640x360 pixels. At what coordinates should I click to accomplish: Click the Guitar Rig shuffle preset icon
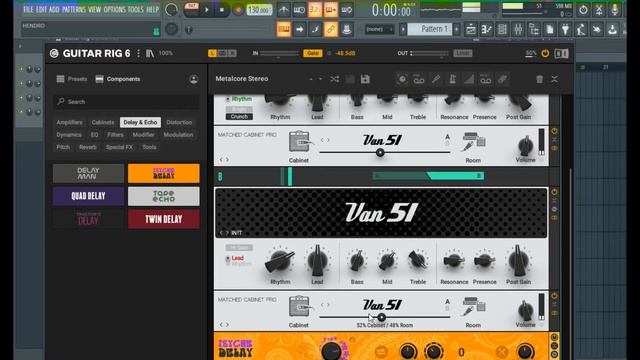(x=334, y=79)
